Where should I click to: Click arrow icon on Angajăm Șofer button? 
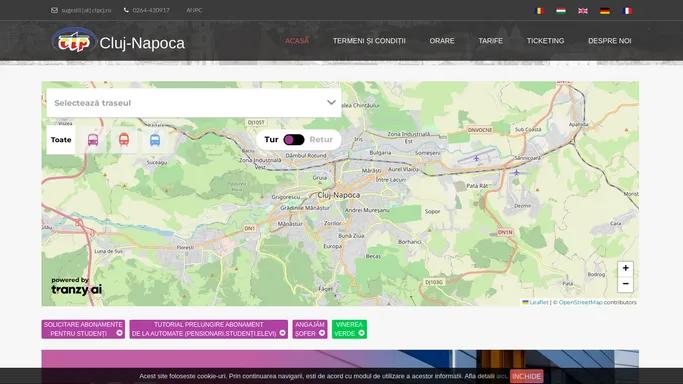point(322,333)
